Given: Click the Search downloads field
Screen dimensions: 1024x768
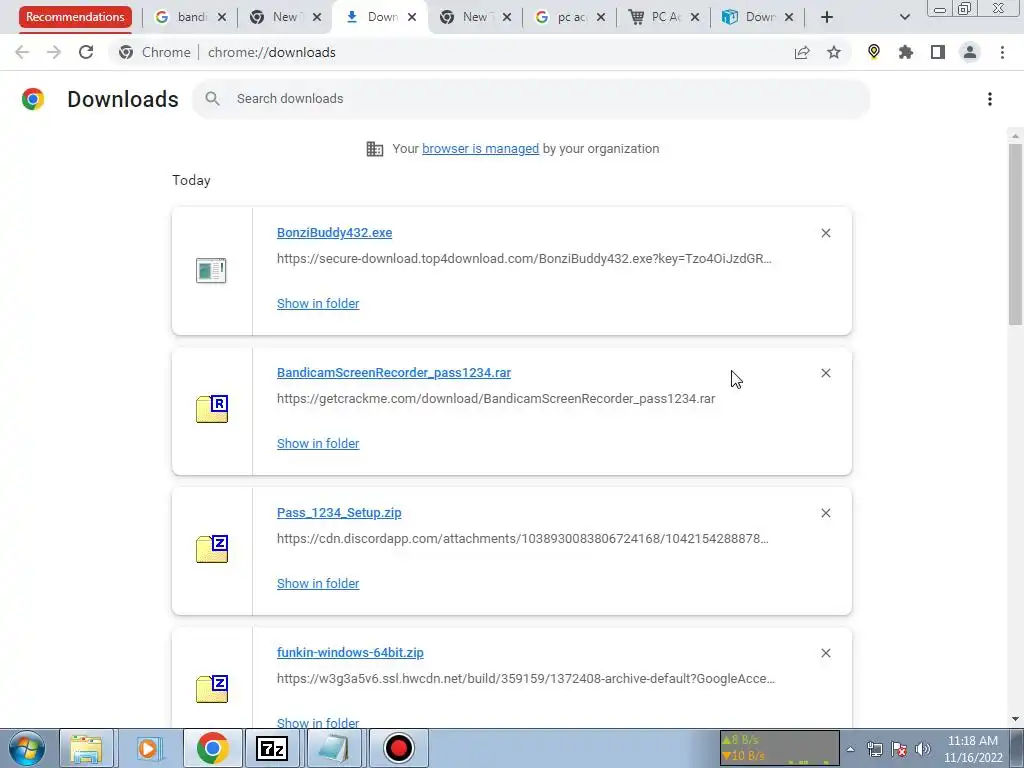Looking at the screenshot, I should 530,99.
